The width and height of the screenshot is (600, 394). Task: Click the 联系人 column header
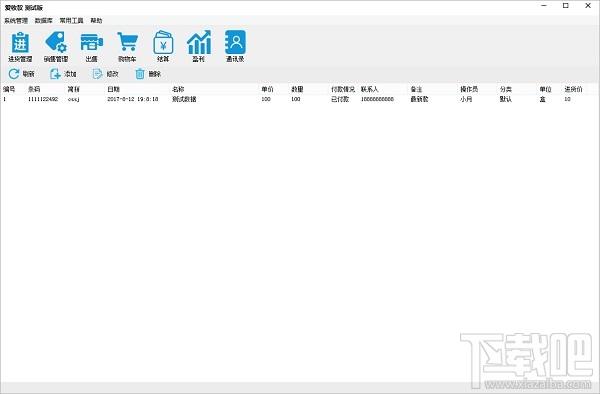pyautogui.click(x=370, y=89)
